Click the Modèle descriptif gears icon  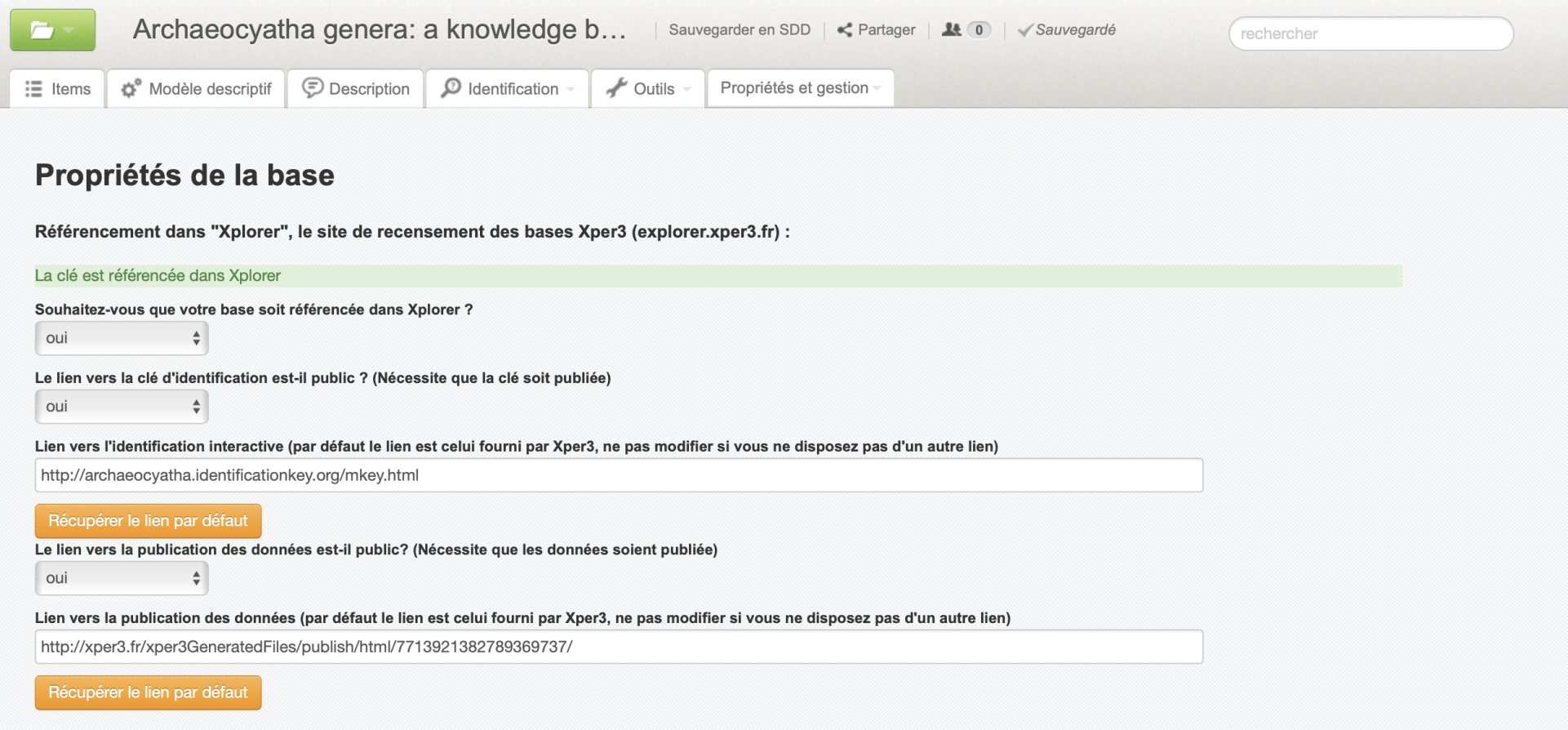tap(131, 89)
